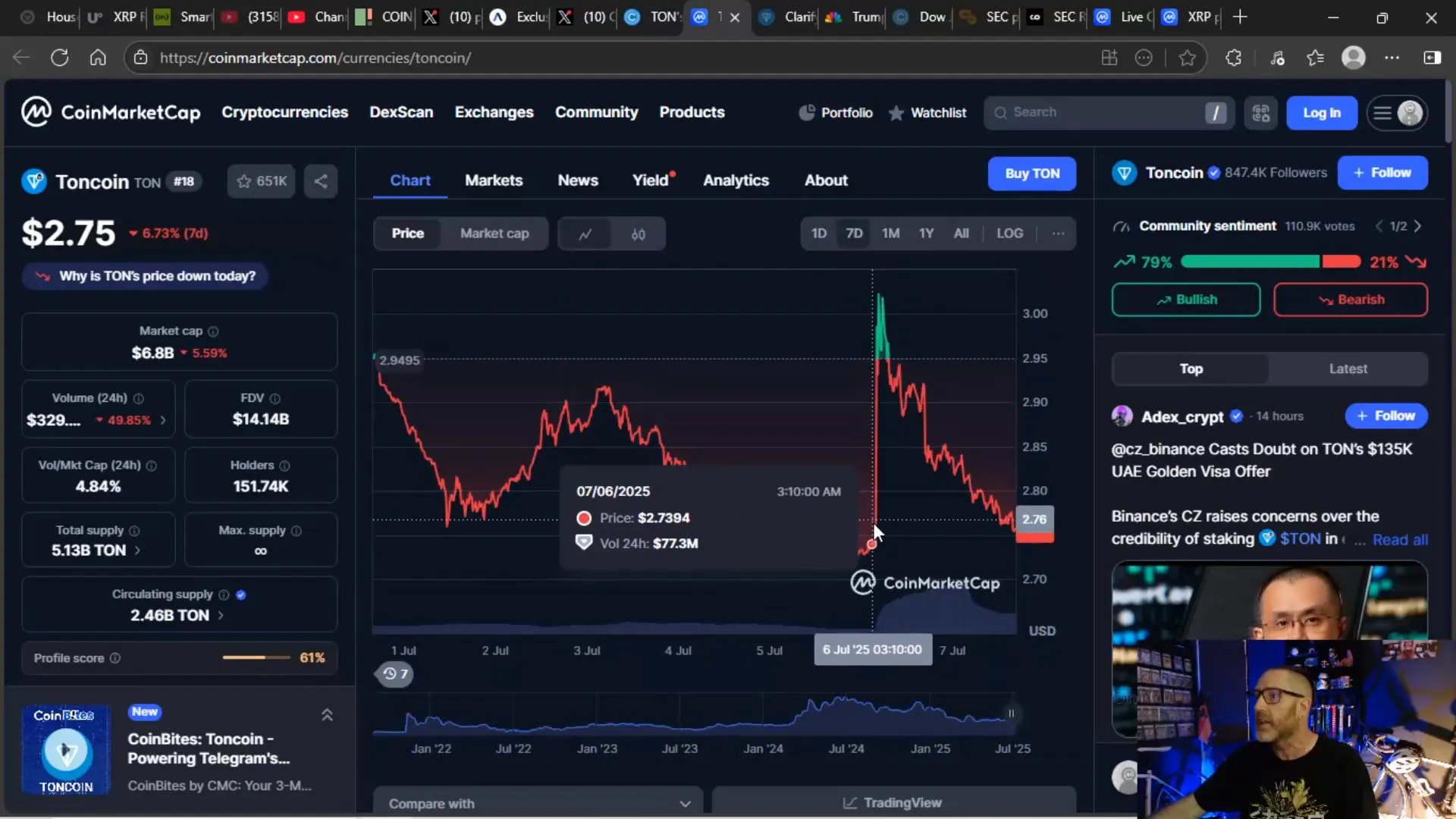Set chart range to 7D

click(854, 234)
